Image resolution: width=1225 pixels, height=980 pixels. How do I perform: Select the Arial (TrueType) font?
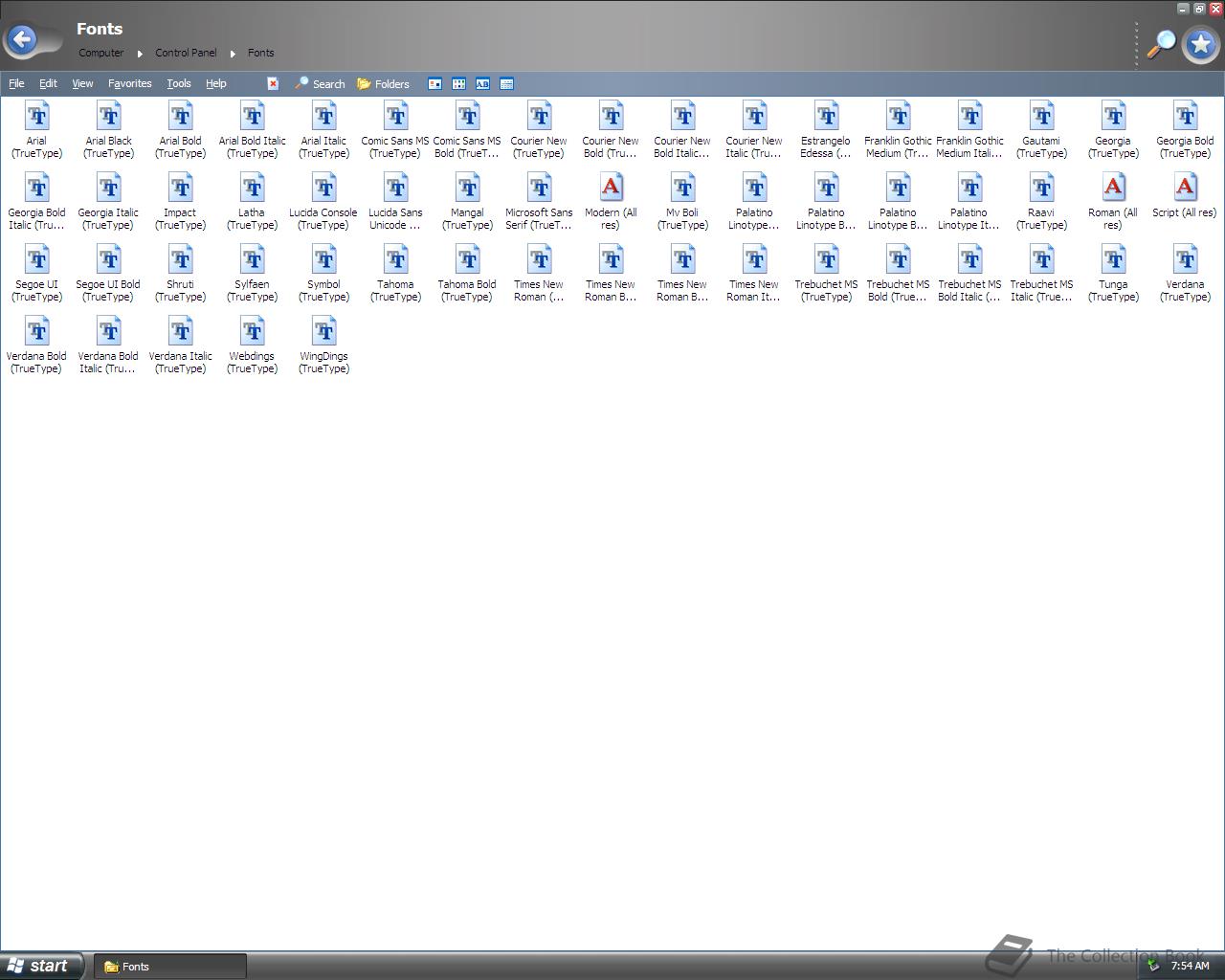(x=36, y=129)
